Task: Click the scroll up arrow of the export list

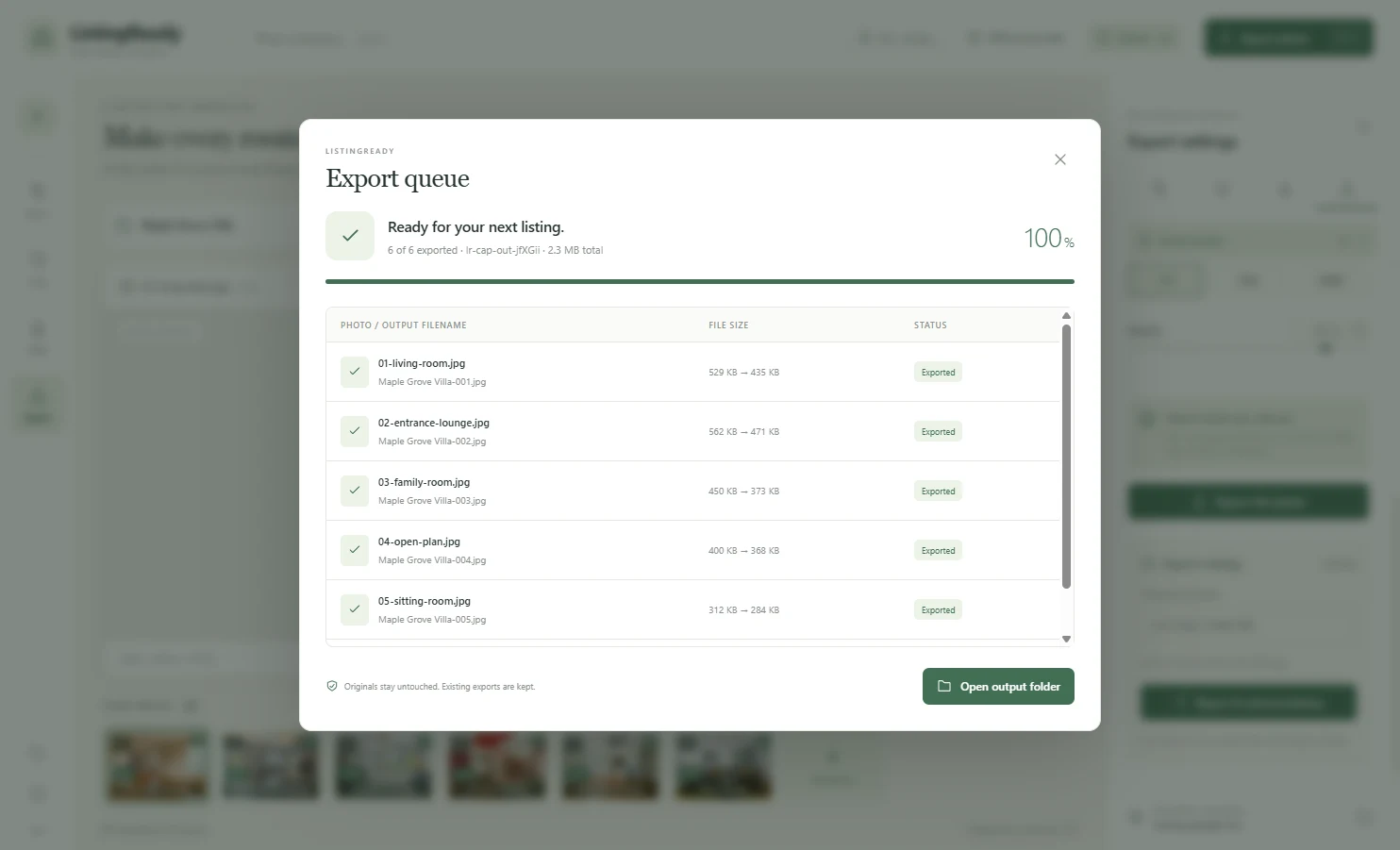Action: 1067,316
